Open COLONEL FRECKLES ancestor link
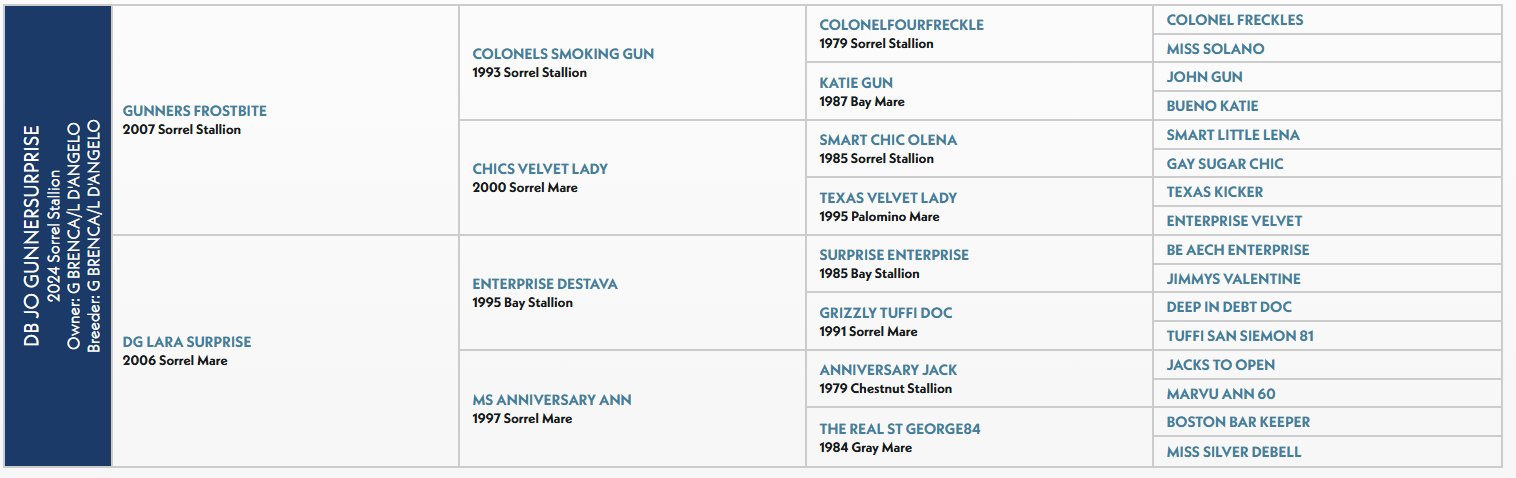The width and height of the screenshot is (1516, 478). (x=1234, y=20)
